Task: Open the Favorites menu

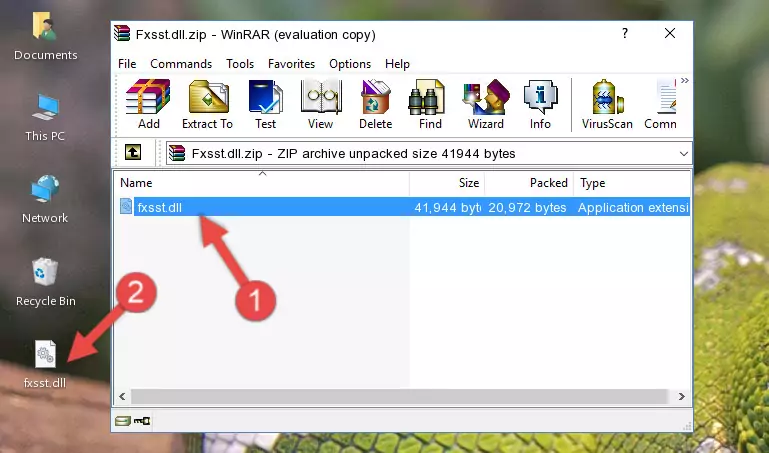Action: (x=291, y=64)
